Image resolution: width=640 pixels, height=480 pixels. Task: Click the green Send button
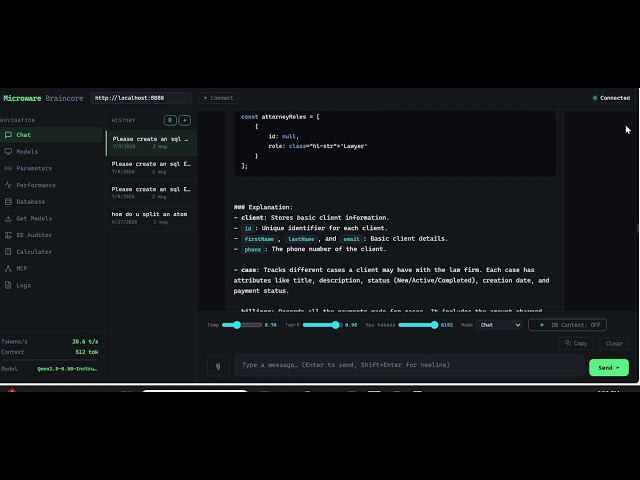609,368
